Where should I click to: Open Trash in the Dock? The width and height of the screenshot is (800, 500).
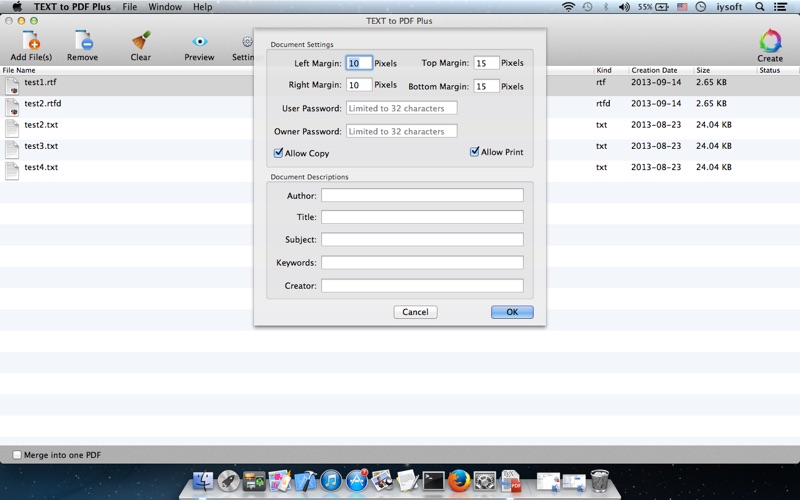pos(600,481)
